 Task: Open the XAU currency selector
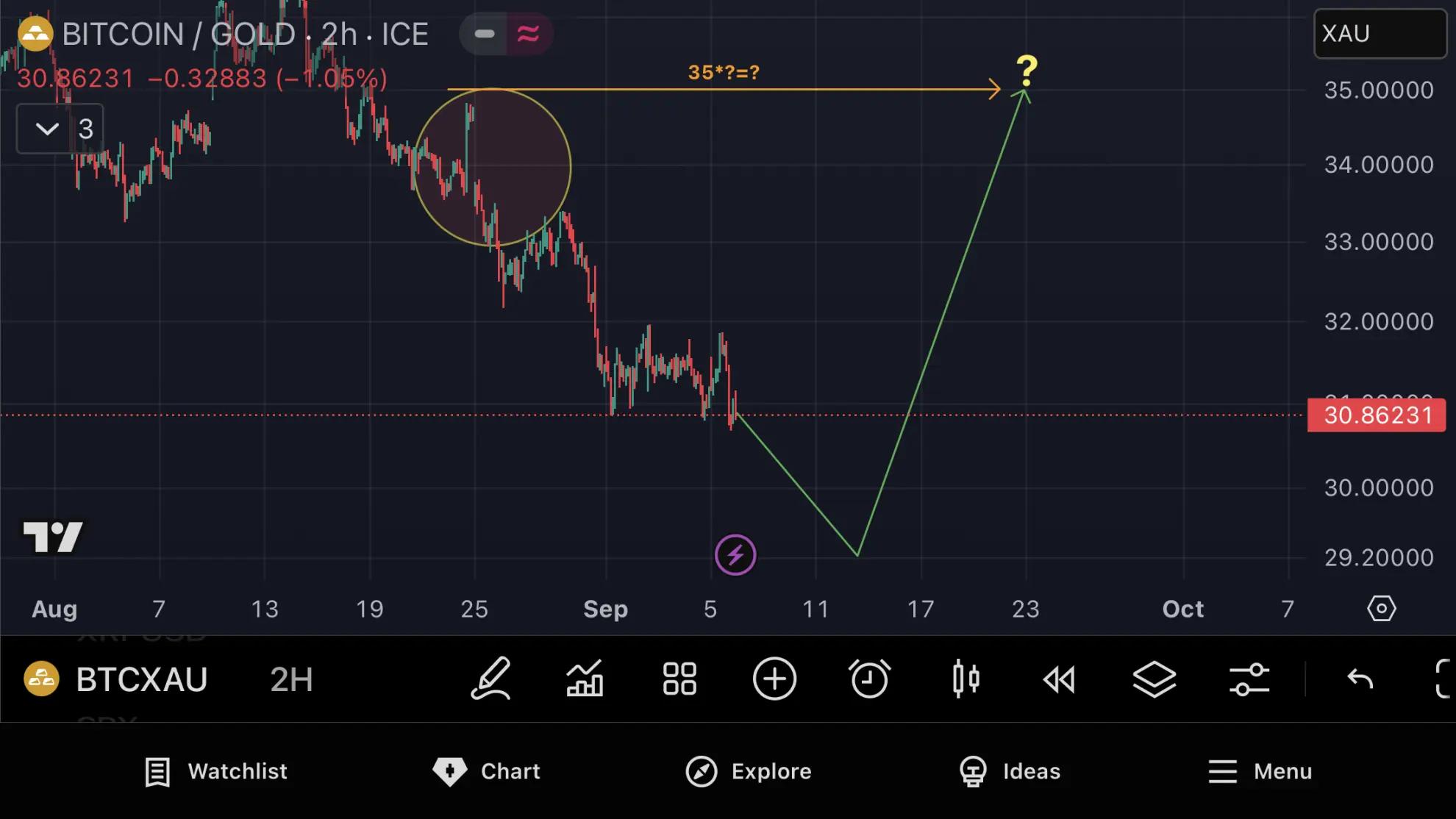[1380, 34]
